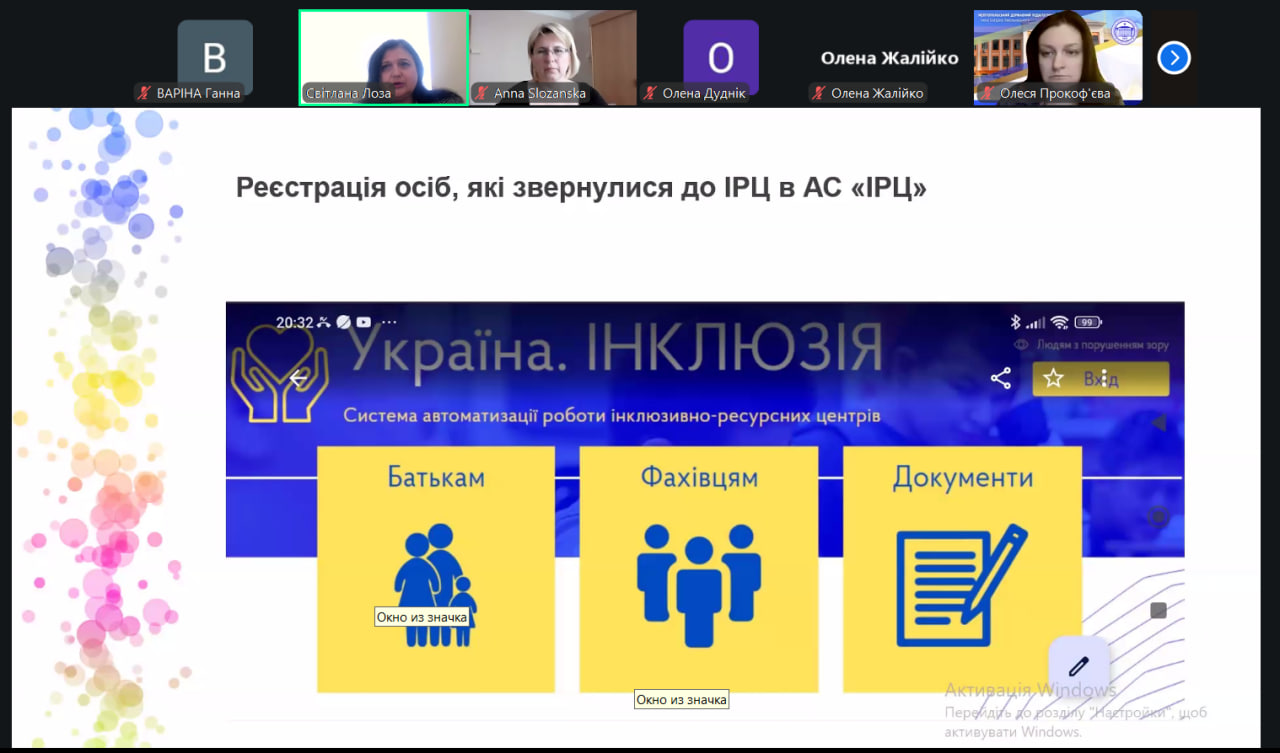
Task: Open the Батькам section heading
Action: (x=435, y=477)
